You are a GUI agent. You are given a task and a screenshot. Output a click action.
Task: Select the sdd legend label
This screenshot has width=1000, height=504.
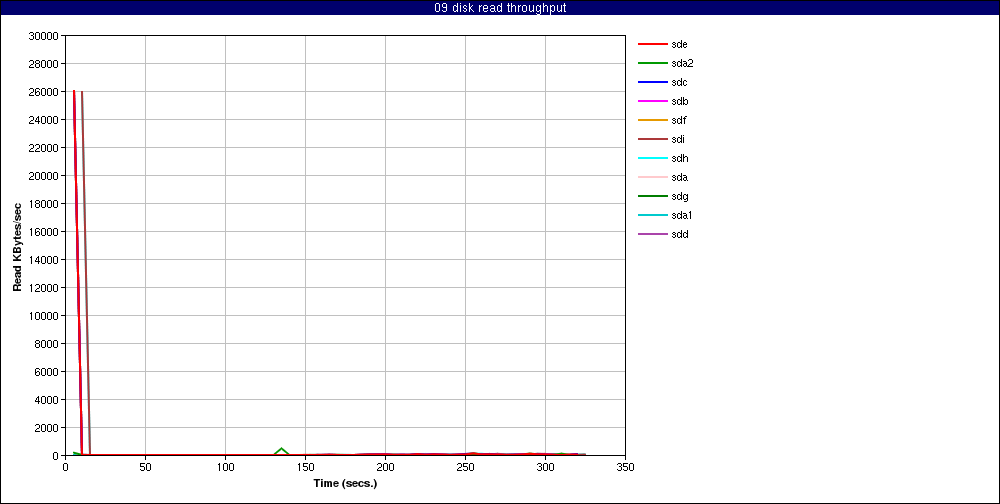click(x=679, y=234)
